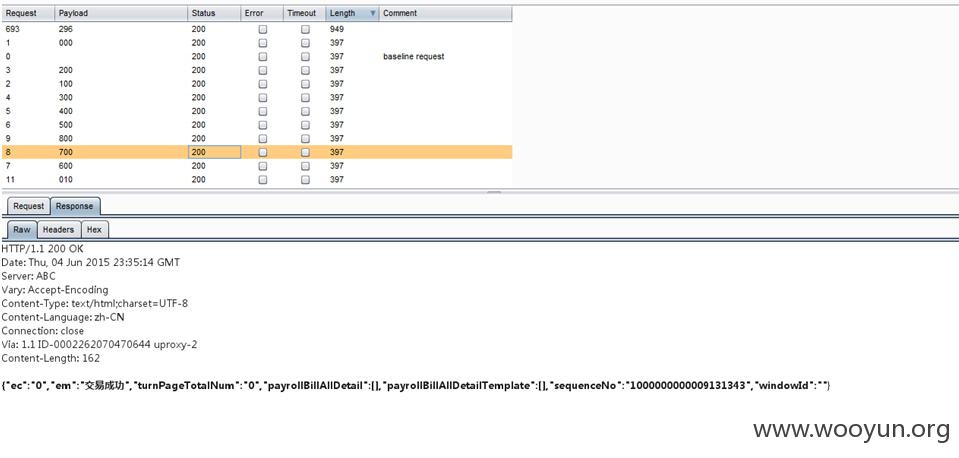Tick Error checkbox for payload 200

coord(262,70)
